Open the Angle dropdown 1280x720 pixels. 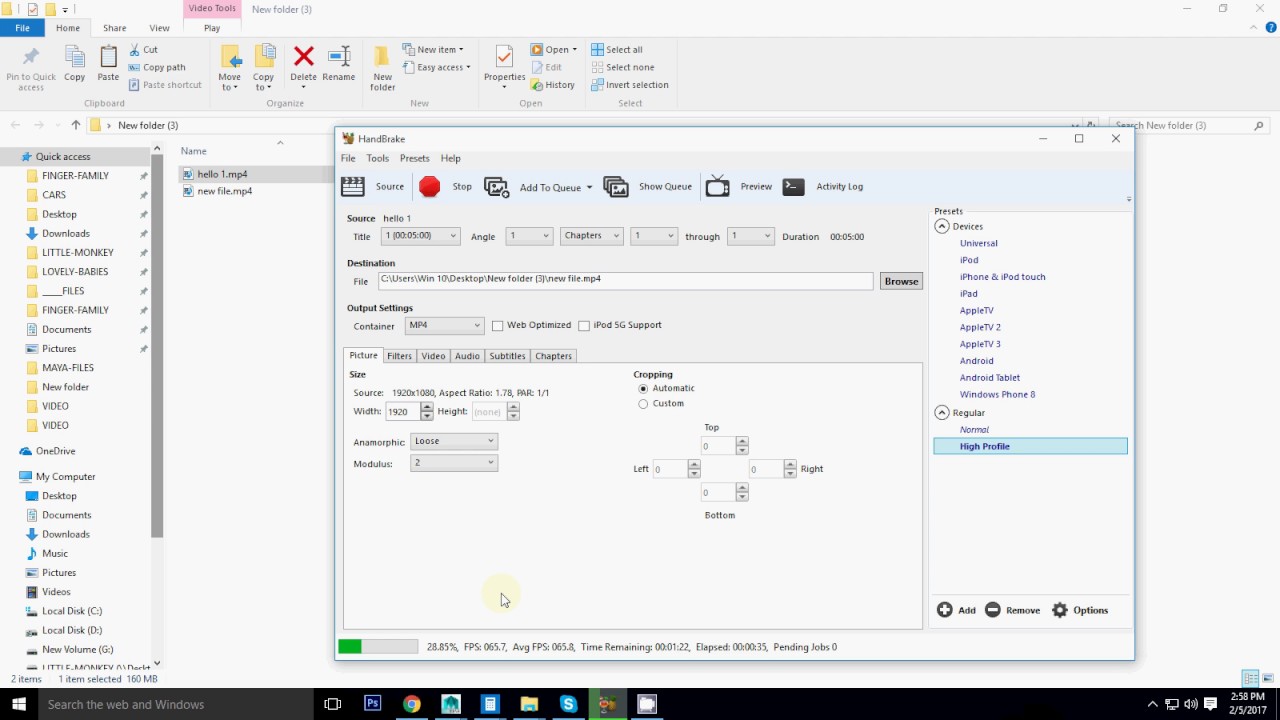(x=529, y=236)
